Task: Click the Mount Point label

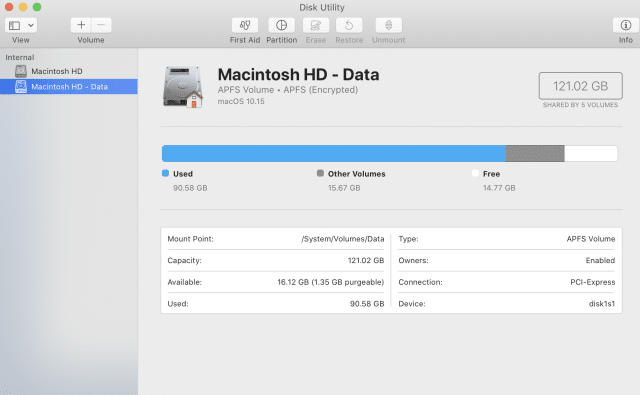Action: (190, 239)
